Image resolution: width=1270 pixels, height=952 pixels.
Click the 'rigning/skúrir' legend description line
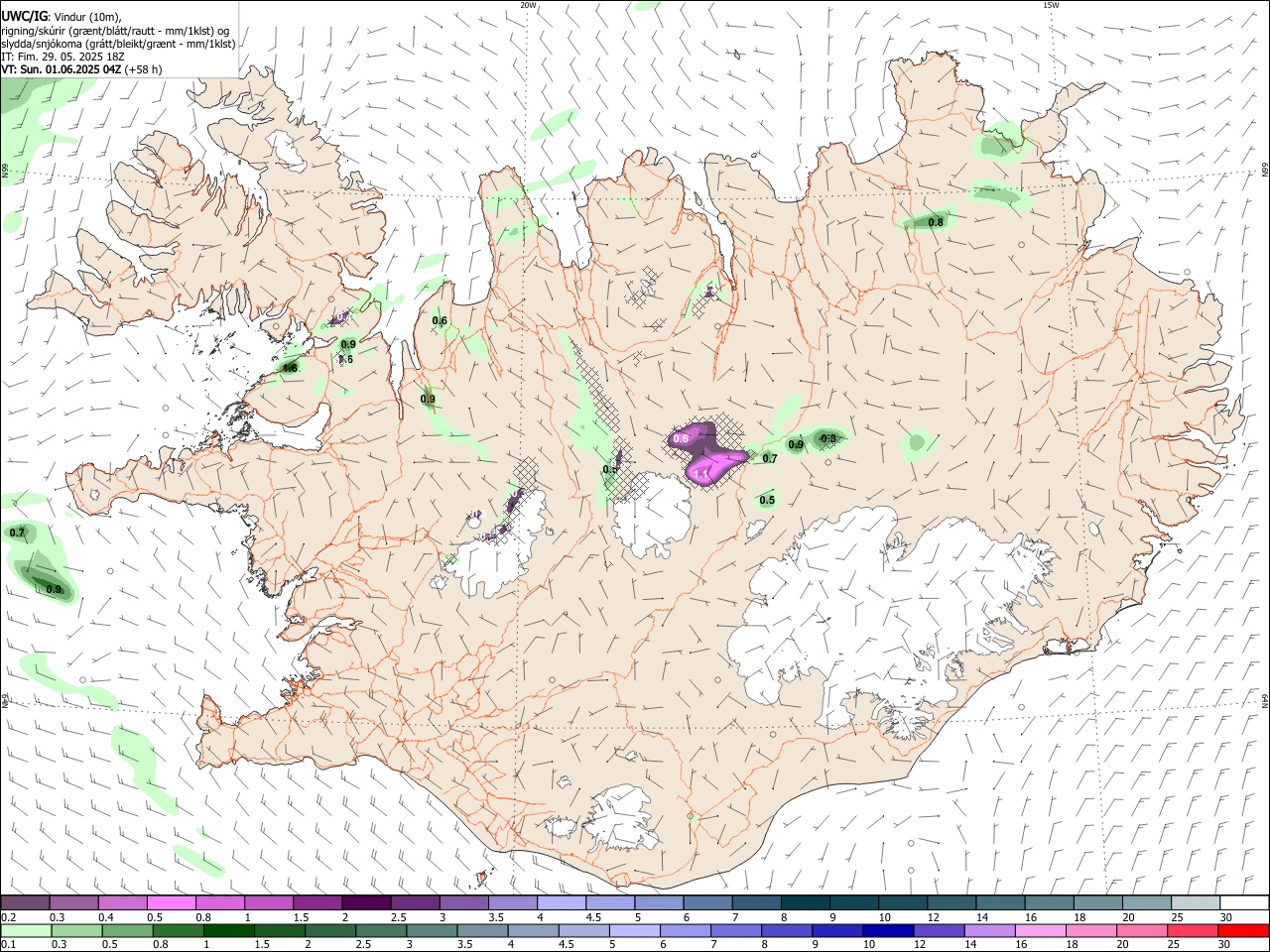point(115,30)
